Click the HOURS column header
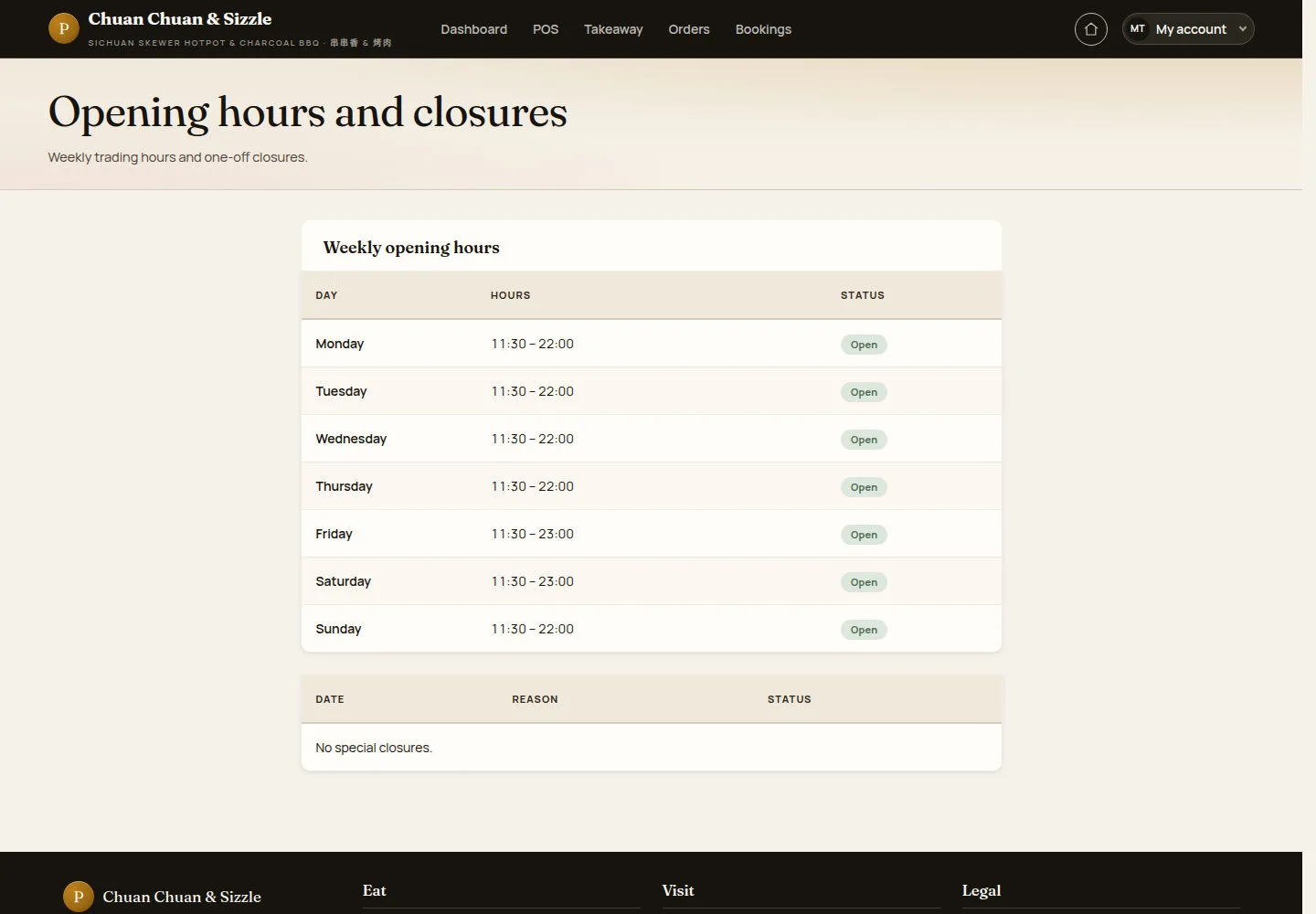The width and height of the screenshot is (1316, 914). [x=510, y=295]
